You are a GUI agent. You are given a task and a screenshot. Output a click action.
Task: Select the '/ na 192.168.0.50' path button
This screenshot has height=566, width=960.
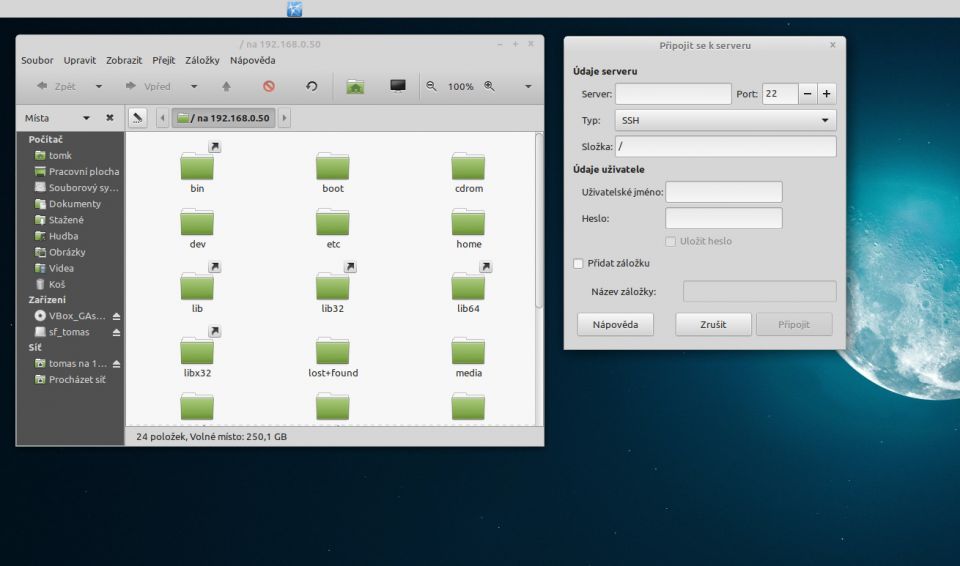[223, 118]
